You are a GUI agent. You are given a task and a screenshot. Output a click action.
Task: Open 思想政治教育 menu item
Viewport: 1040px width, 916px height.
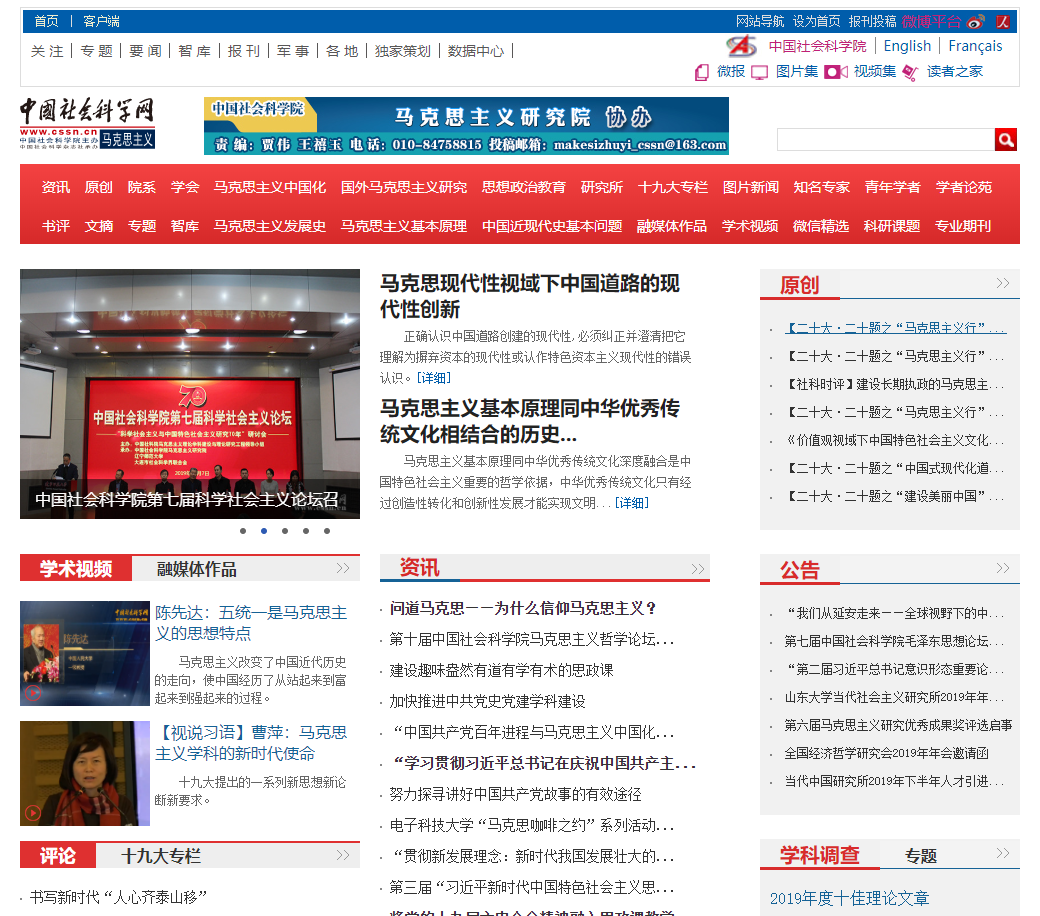[523, 187]
